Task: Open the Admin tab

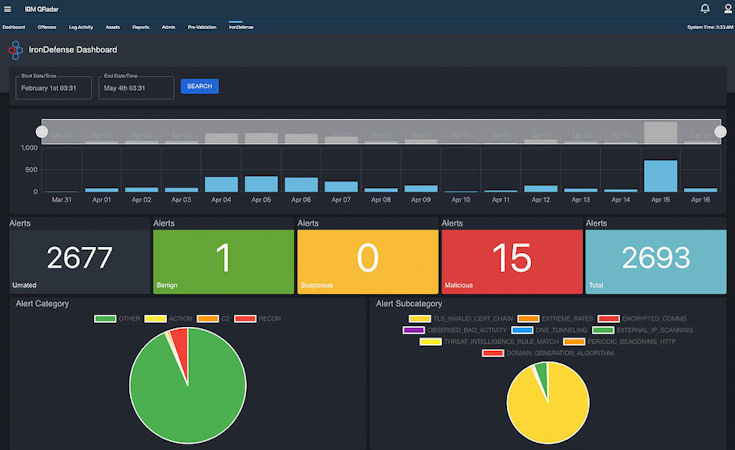Action: (x=168, y=27)
